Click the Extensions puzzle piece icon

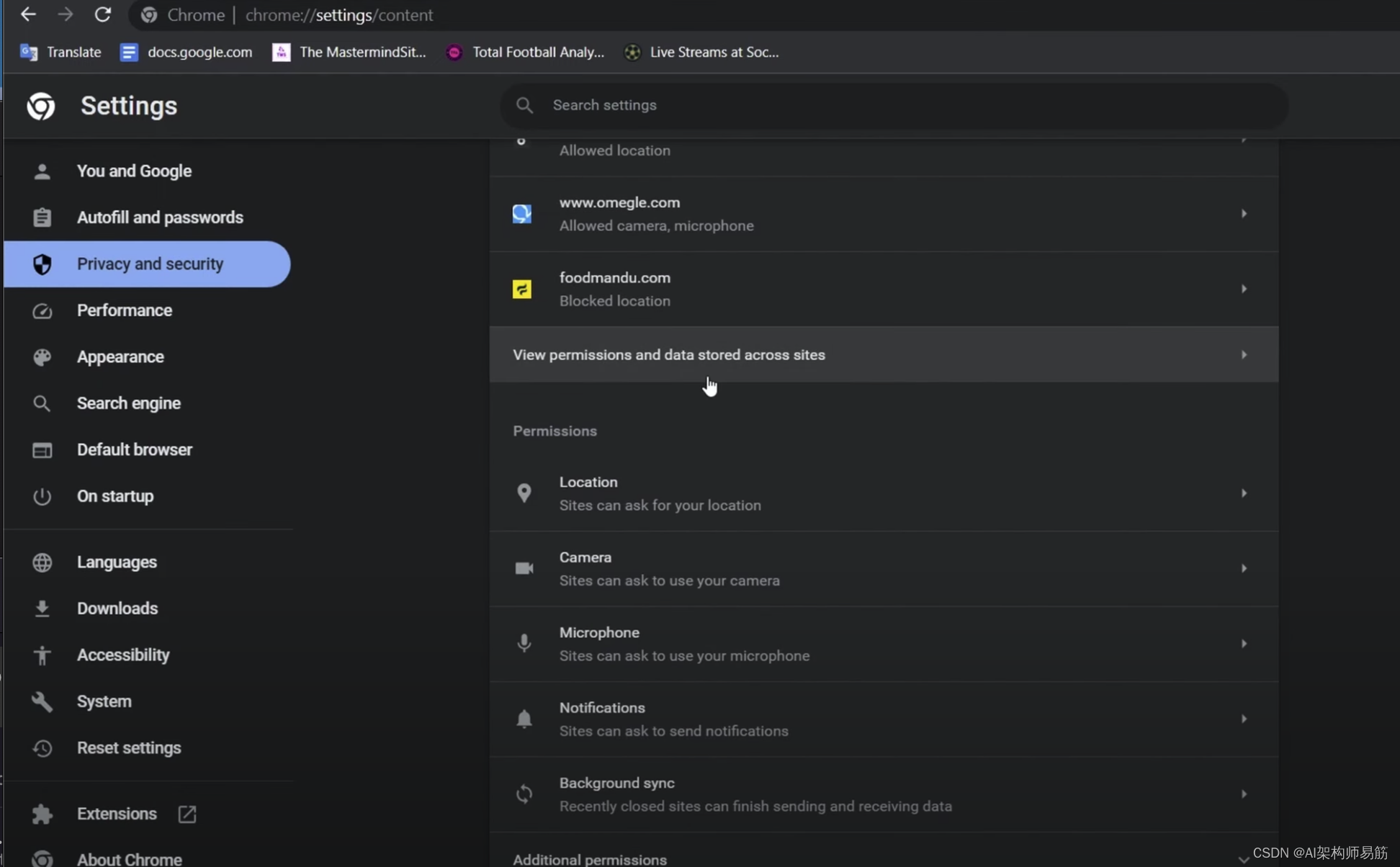[42, 814]
